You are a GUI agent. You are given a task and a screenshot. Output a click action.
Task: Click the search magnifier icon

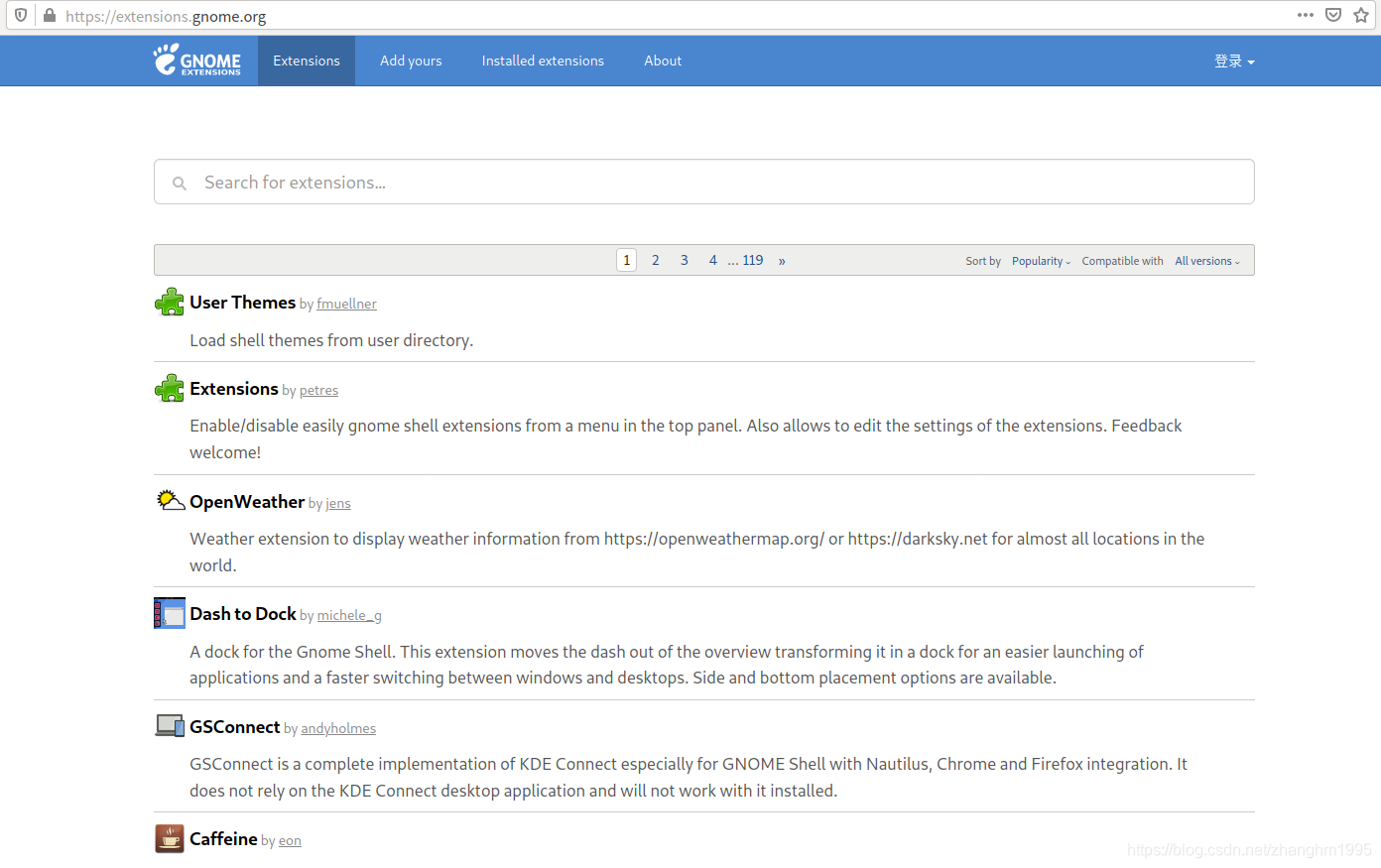(x=180, y=184)
